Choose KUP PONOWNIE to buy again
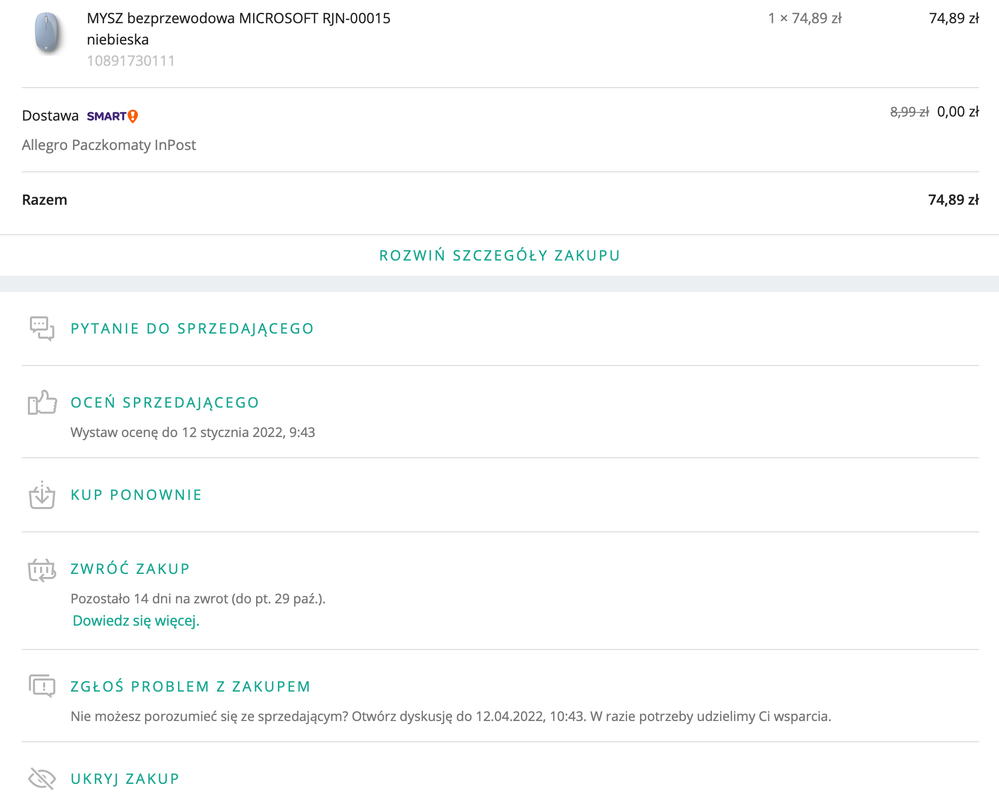Image resolution: width=999 pixels, height=798 pixels. pyautogui.click(x=136, y=495)
